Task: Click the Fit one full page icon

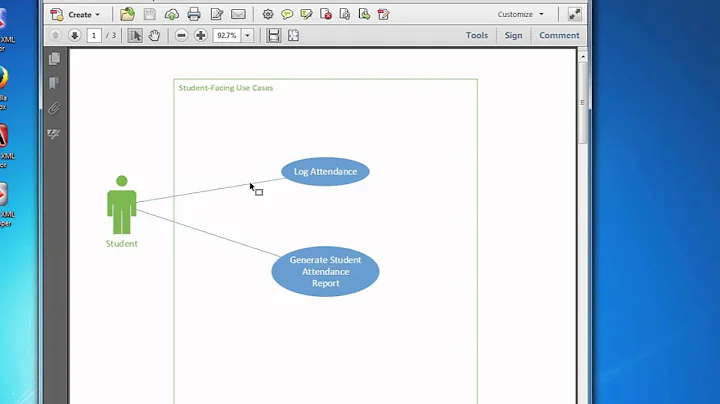Action: (x=293, y=35)
